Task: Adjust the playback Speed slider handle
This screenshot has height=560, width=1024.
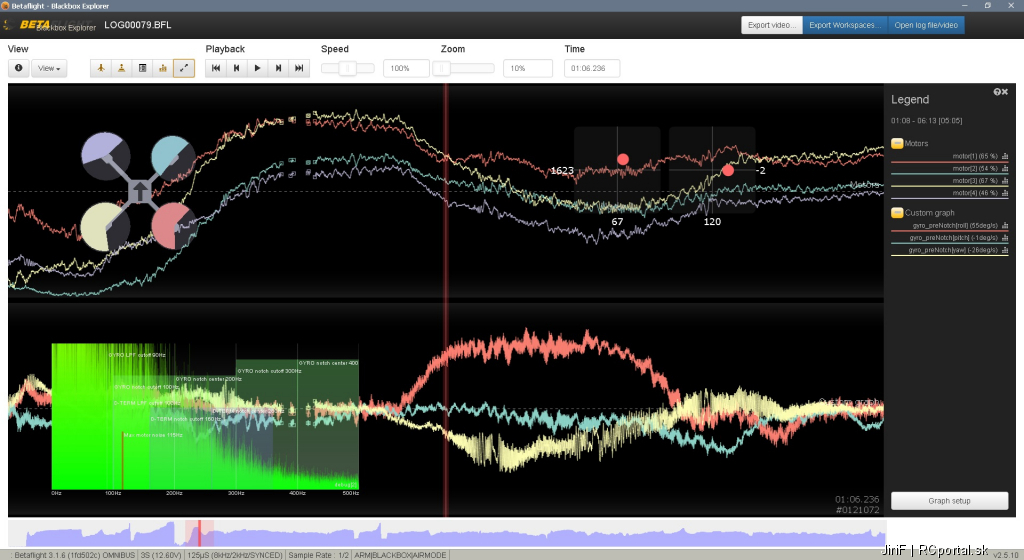Action: pos(347,68)
